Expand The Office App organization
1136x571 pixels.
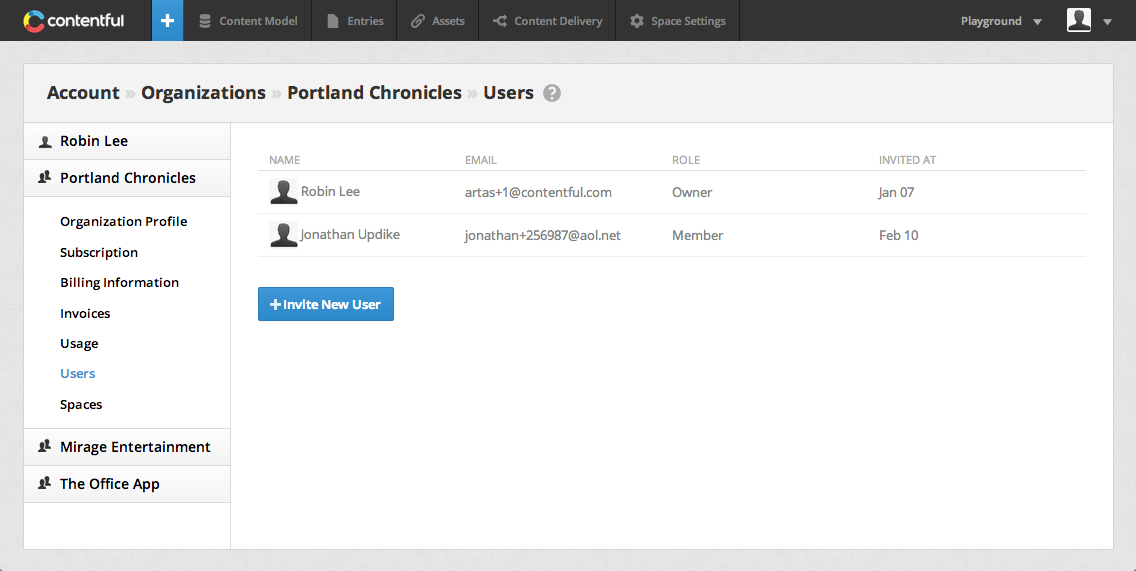click(127, 484)
